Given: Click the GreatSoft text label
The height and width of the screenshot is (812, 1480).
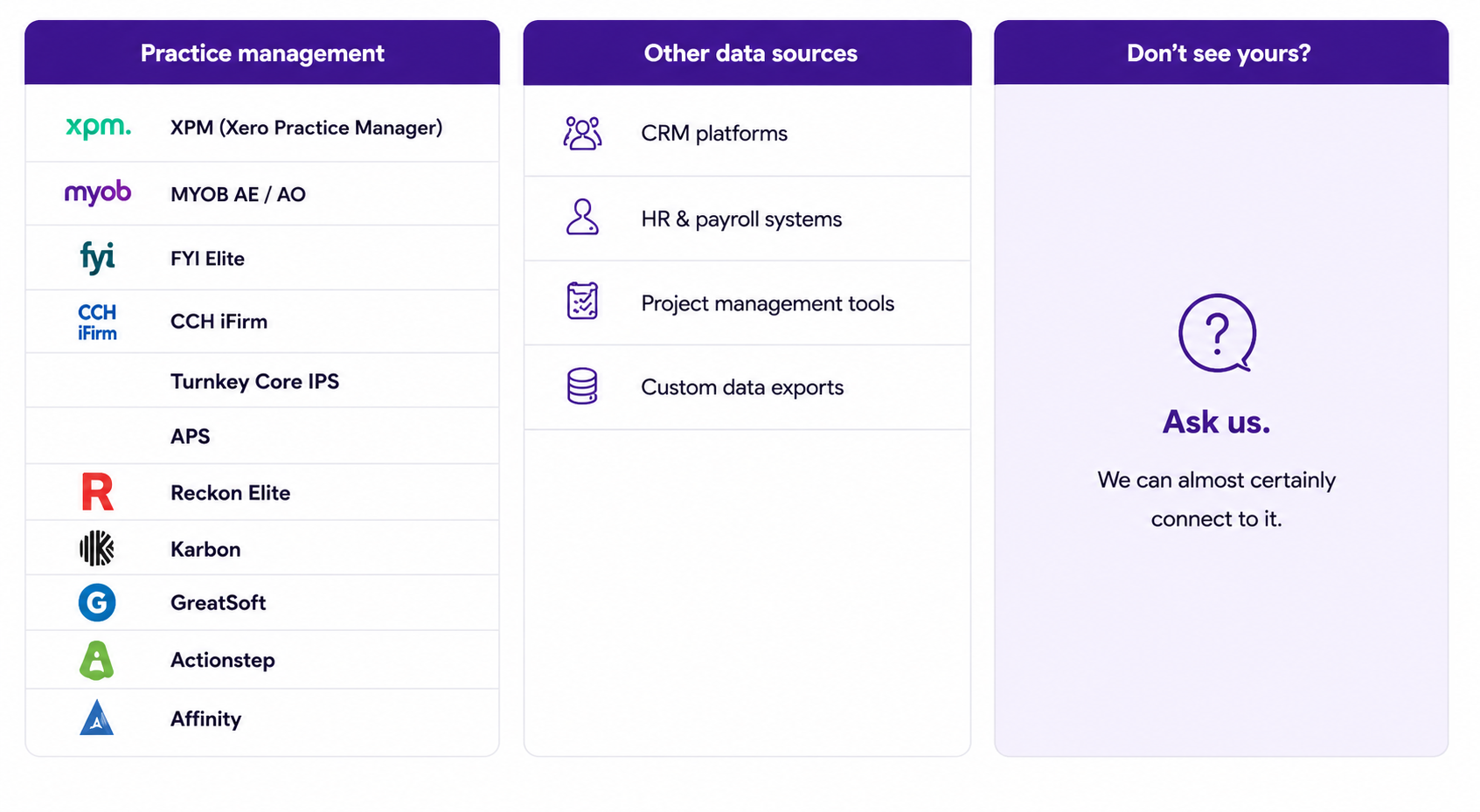Looking at the screenshot, I should 218,602.
